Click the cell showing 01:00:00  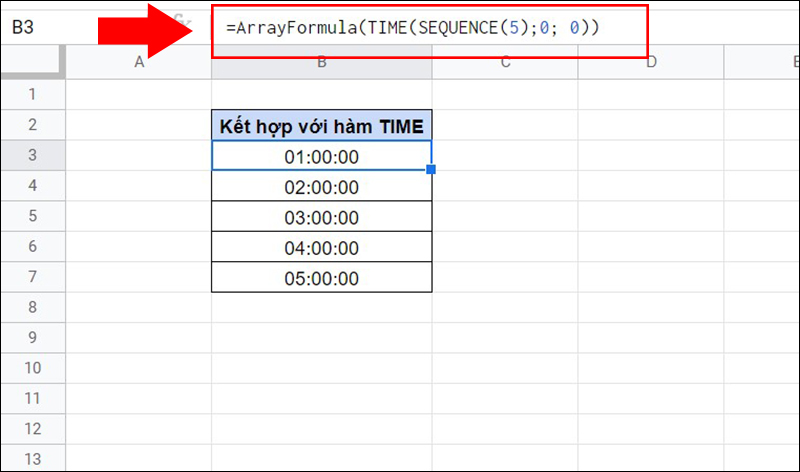point(321,156)
